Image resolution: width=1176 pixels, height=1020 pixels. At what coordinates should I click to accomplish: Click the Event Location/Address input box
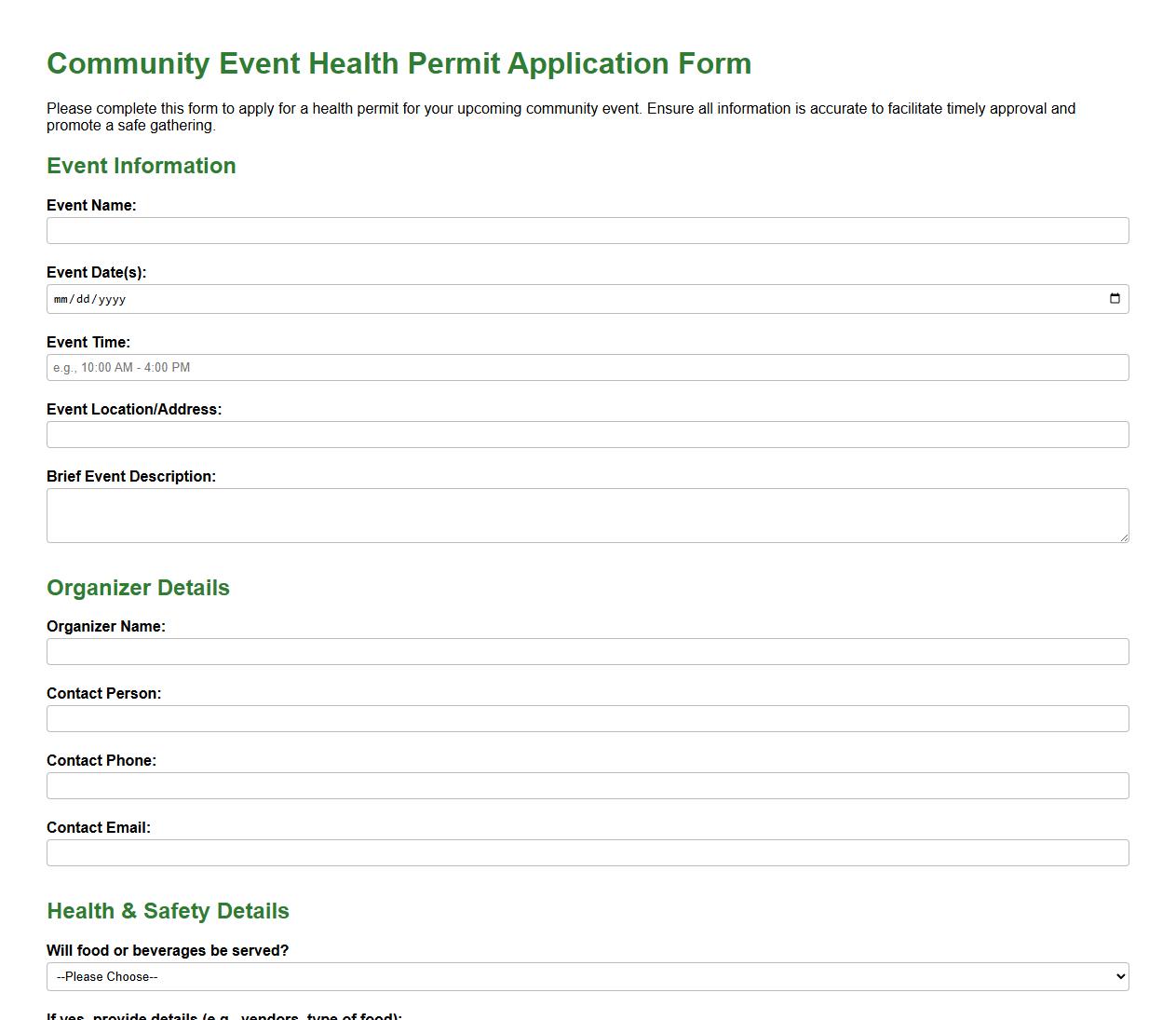point(587,434)
